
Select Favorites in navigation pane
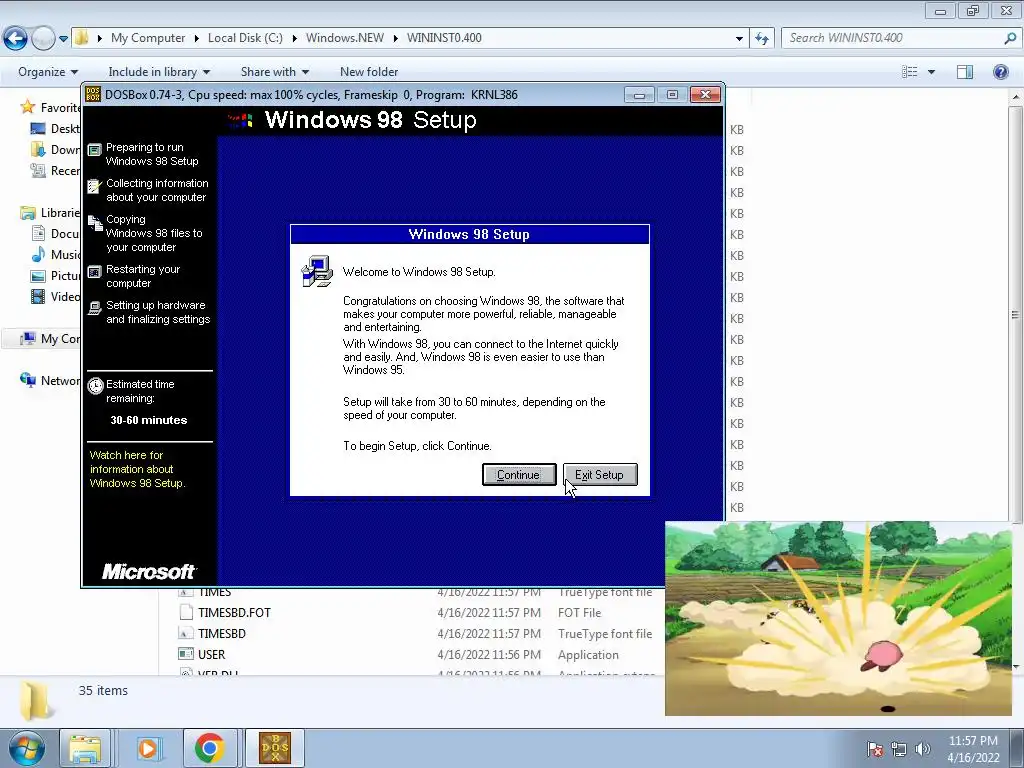[51, 107]
